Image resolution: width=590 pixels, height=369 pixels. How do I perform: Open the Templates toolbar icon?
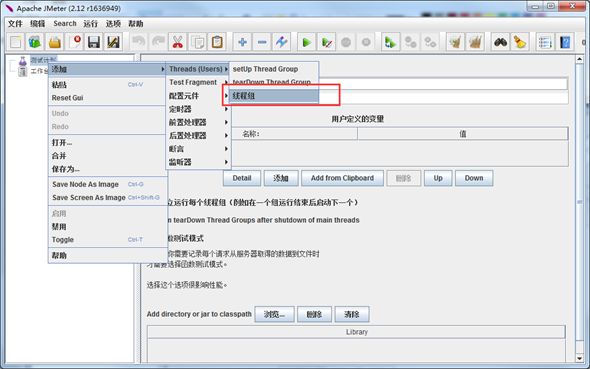[x=35, y=42]
